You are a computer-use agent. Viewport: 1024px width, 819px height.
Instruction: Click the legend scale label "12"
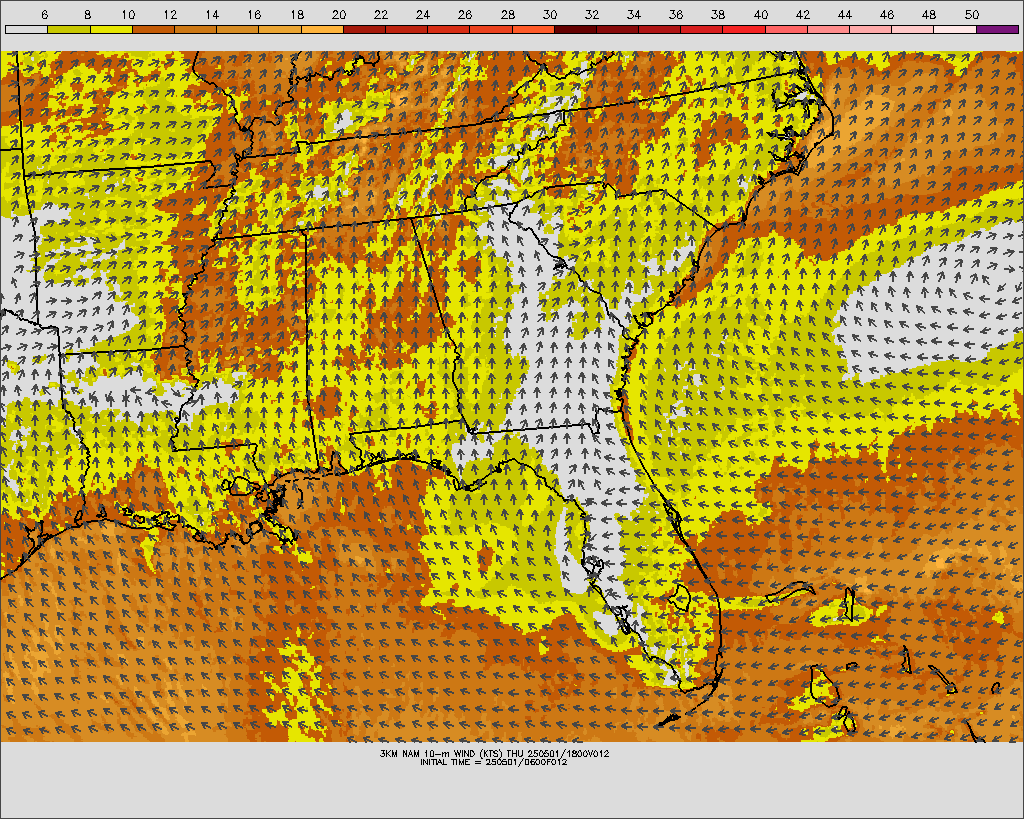(x=170, y=14)
